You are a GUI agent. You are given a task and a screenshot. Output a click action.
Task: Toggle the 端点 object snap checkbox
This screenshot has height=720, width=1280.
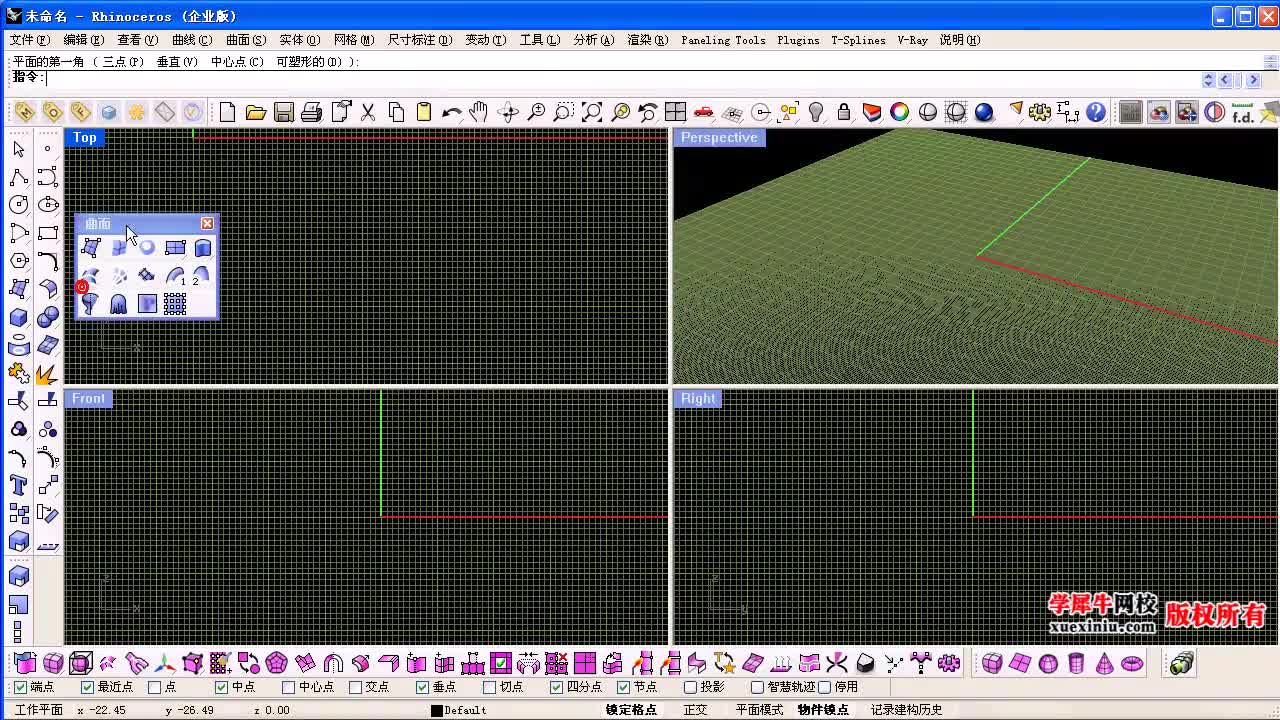pyautogui.click(x=20, y=688)
